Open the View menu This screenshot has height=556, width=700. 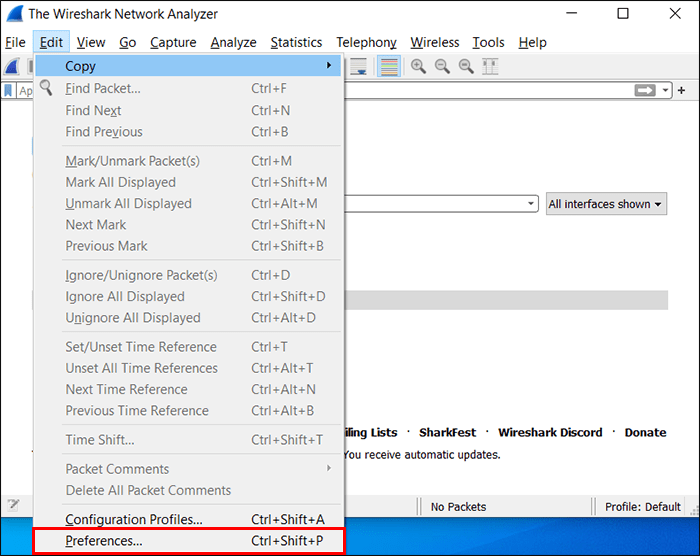pos(91,42)
